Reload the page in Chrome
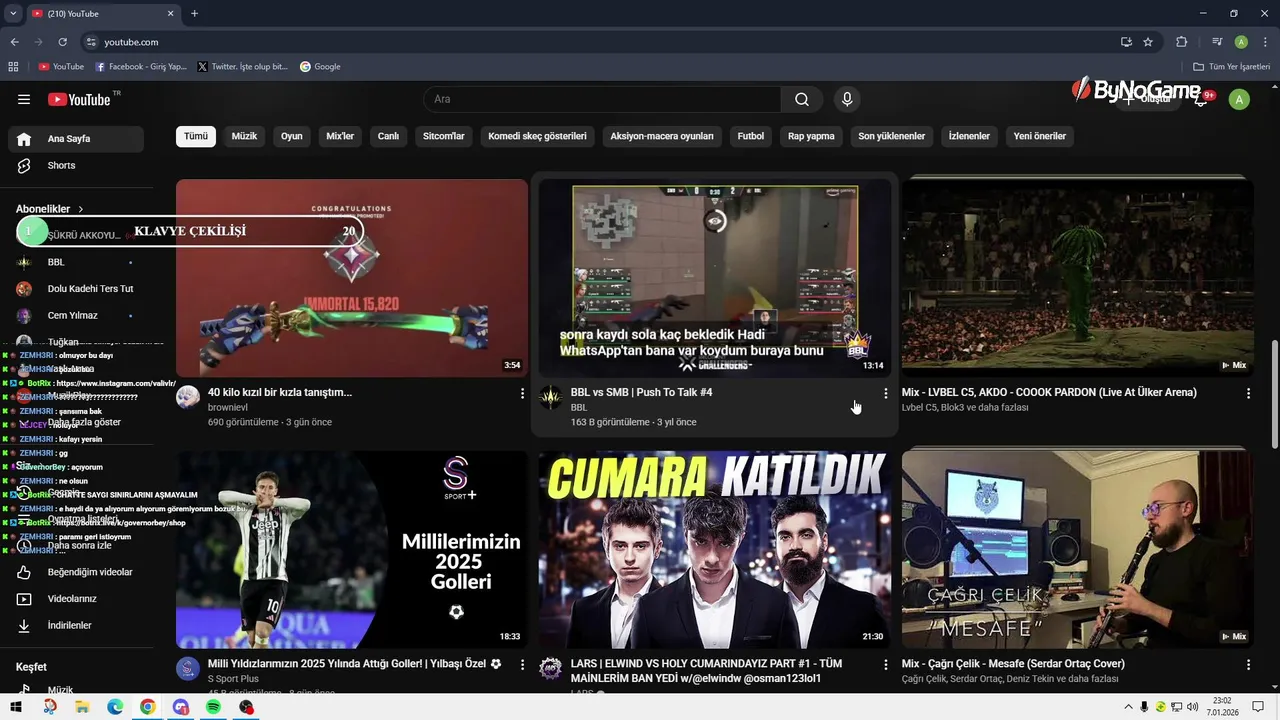This screenshot has width=1280, height=720. [x=62, y=42]
